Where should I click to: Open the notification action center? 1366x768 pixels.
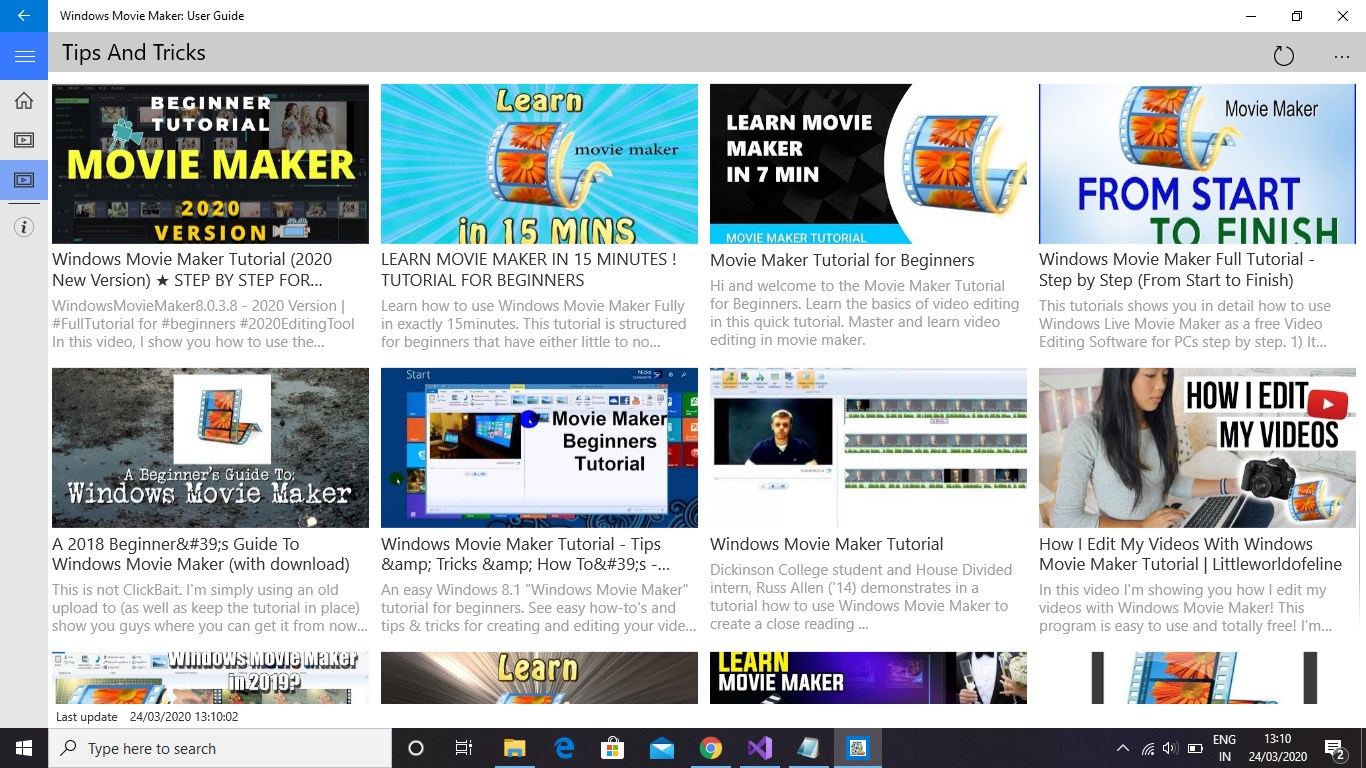click(1334, 748)
